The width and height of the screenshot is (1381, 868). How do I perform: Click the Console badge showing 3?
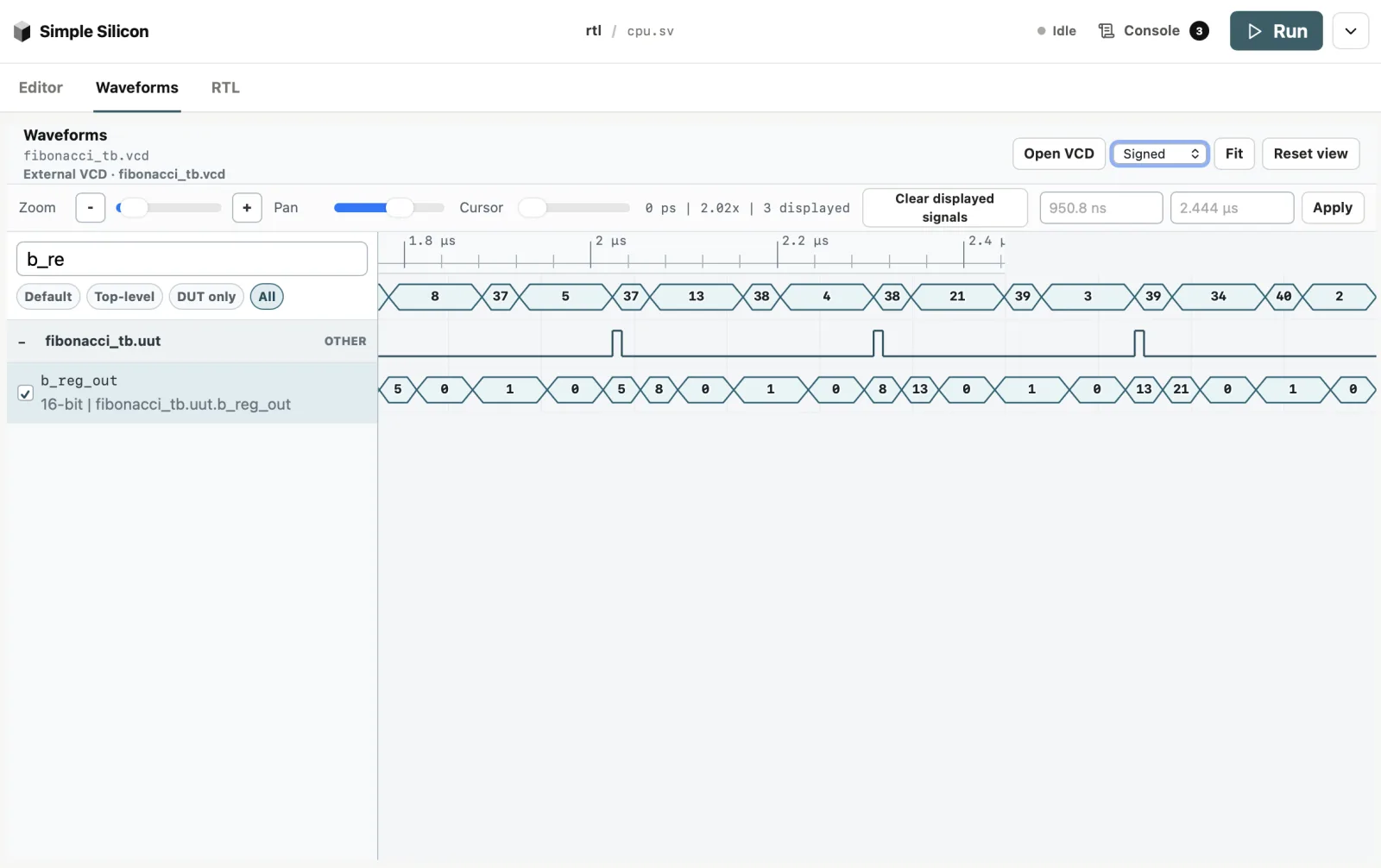pyautogui.click(x=1199, y=31)
